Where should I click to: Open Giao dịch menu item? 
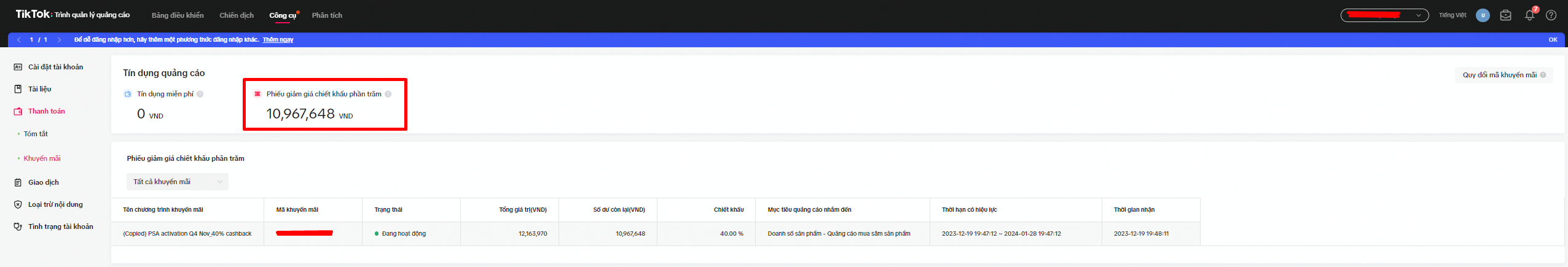pyautogui.click(x=44, y=182)
